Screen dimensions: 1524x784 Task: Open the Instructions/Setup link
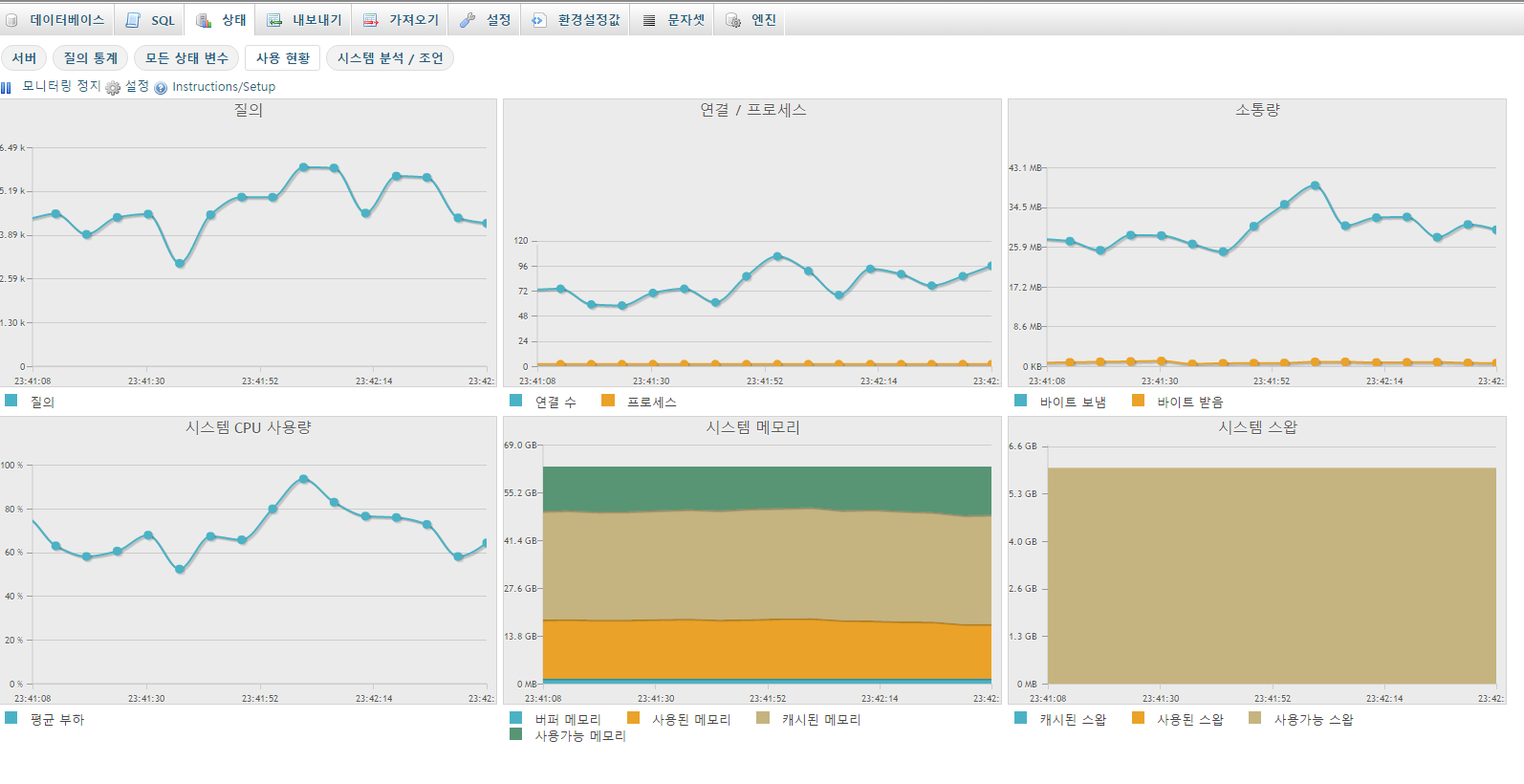224,87
